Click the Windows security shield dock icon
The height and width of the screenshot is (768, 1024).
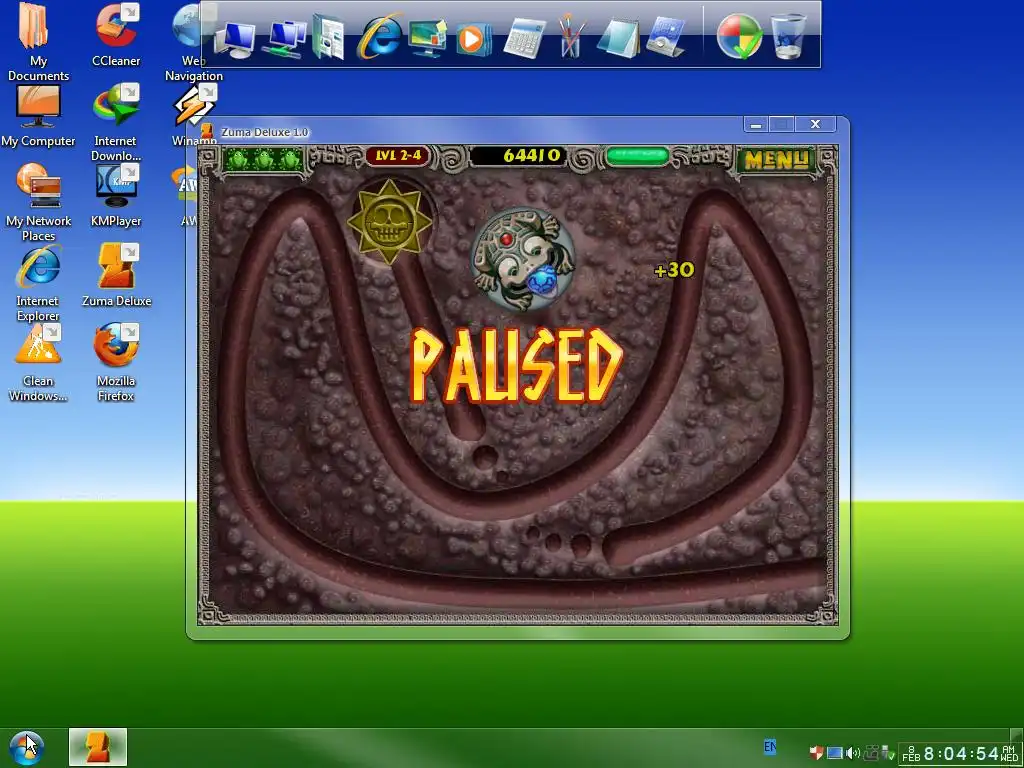[x=739, y=37]
